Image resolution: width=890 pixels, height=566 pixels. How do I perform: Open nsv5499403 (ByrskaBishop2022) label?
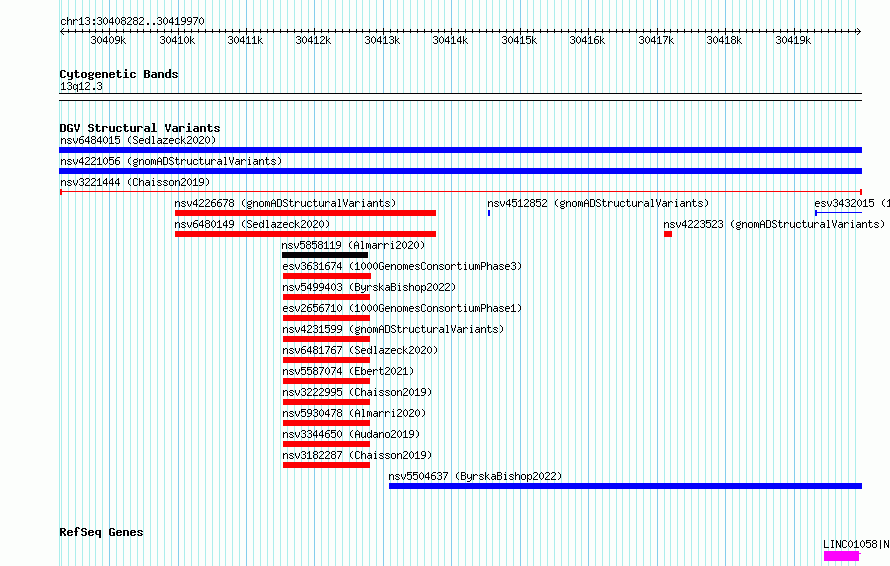pyautogui.click(x=369, y=287)
